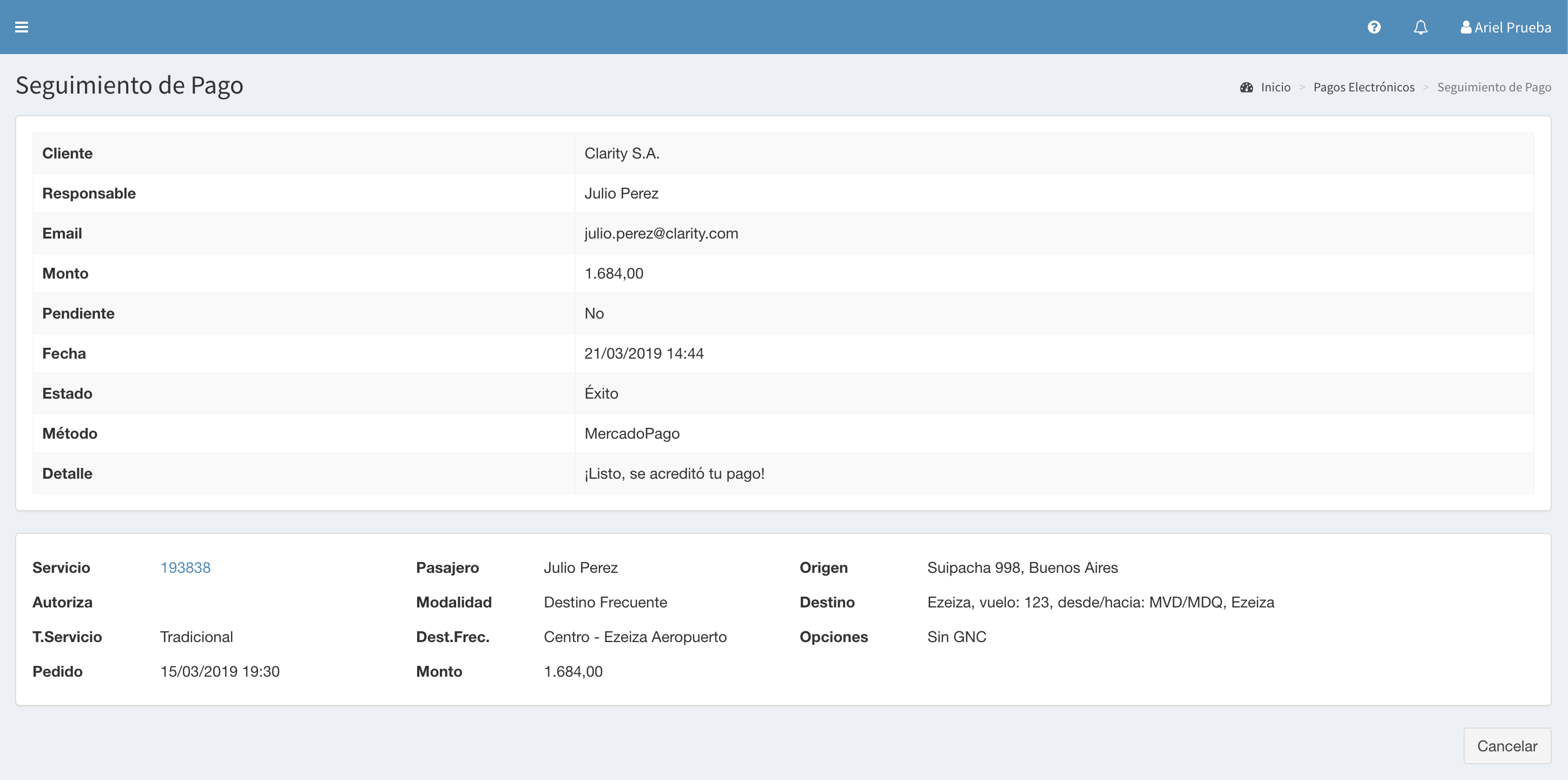Image resolution: width=1568 pixels, height=780 pixels.
Task: Go to Inicio breadcrumb
Action: 1275,88
